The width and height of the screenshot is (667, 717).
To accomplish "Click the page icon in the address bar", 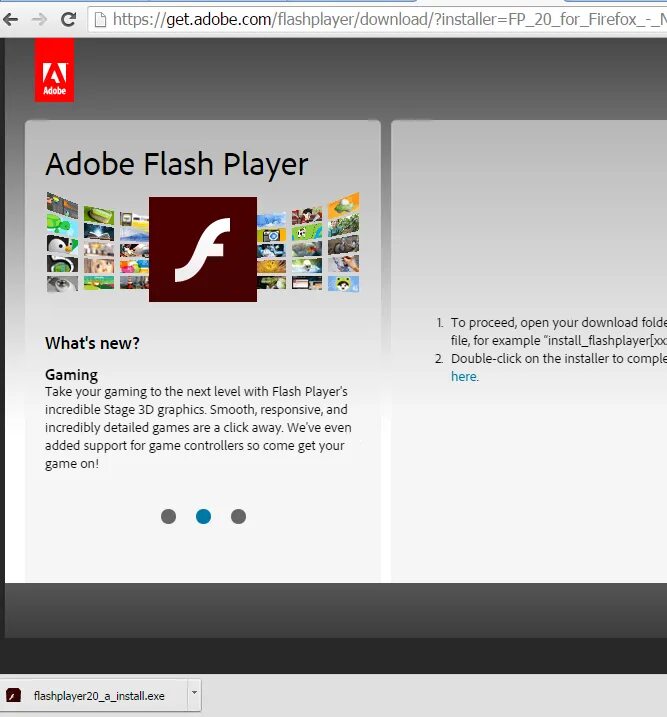I will tap(100, 20).
